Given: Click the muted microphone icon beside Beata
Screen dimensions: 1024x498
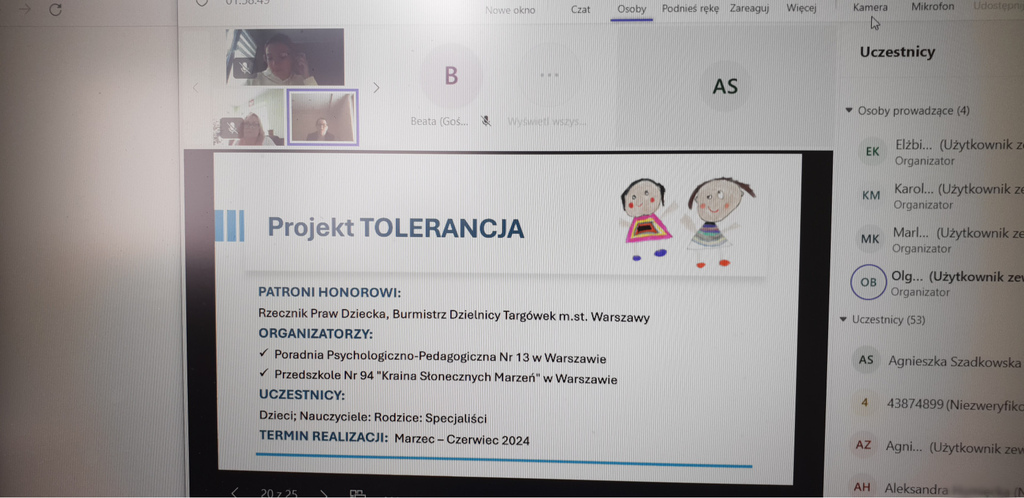Looking at the screenshot, I should [x=485, y=121].
